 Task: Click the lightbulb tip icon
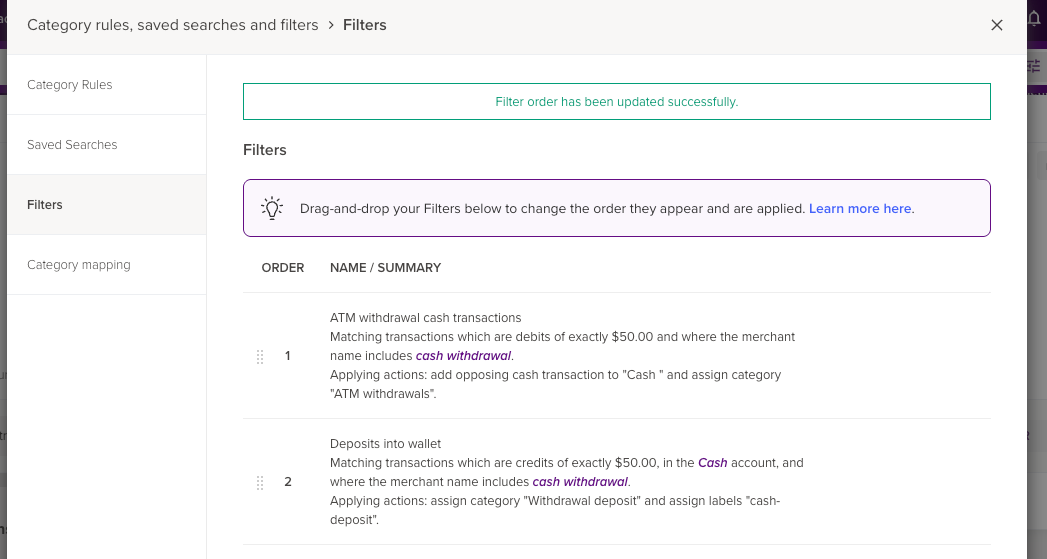click(x=272, y=208)
